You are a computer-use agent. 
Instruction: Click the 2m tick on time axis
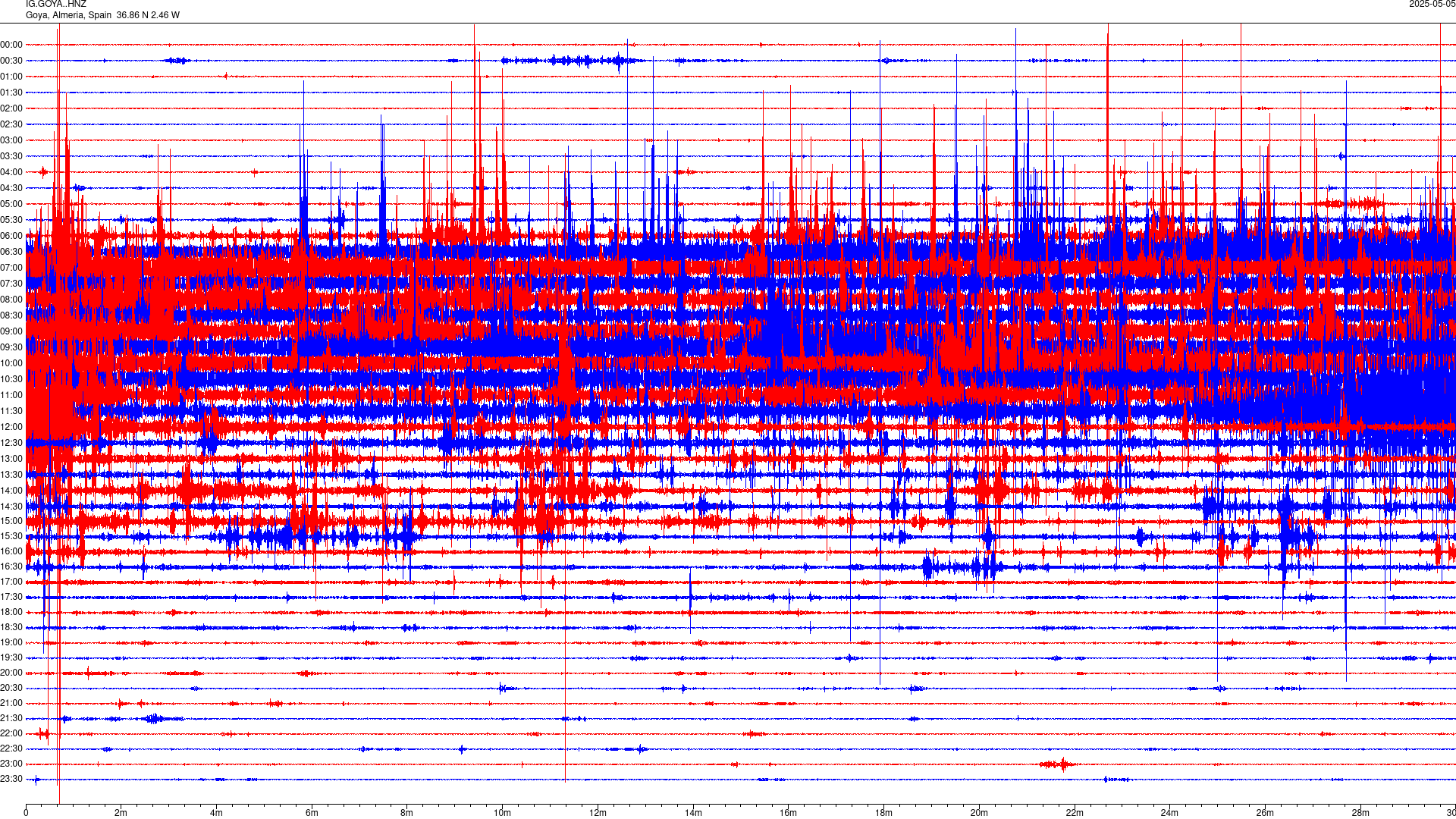coord(121,813)
